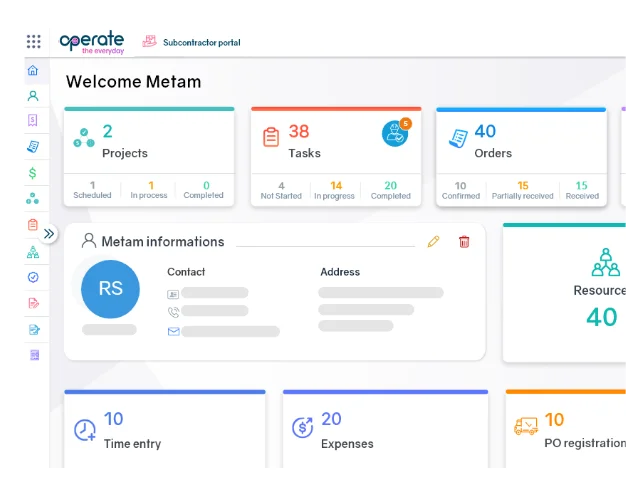The width and height of the screenshot is (626, 492).
Task: Click the Tasks notification badge icon
Action: coord(395,134)
